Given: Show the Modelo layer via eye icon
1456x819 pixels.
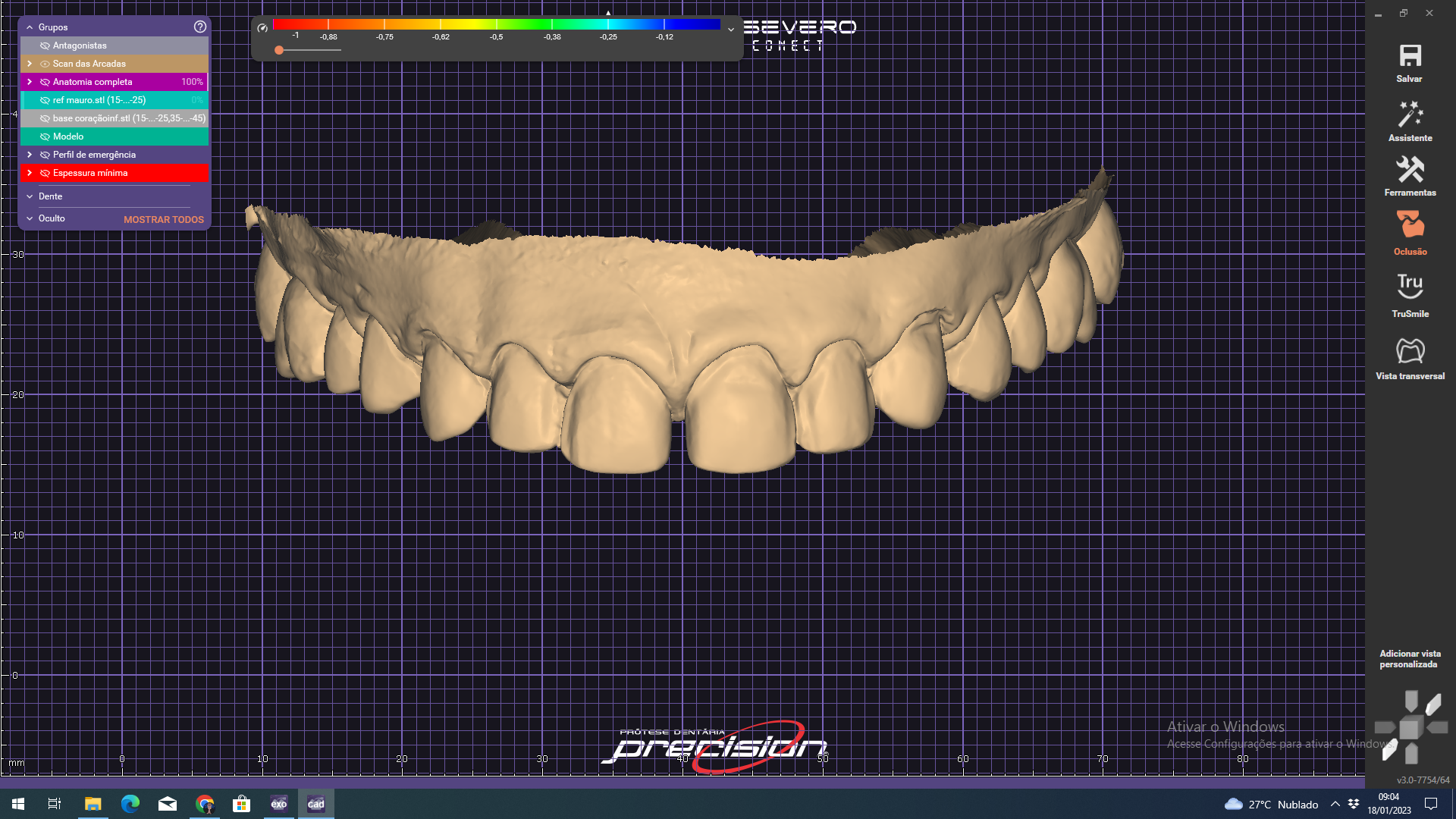Looking at the screenshot, I should pos(45,136).
